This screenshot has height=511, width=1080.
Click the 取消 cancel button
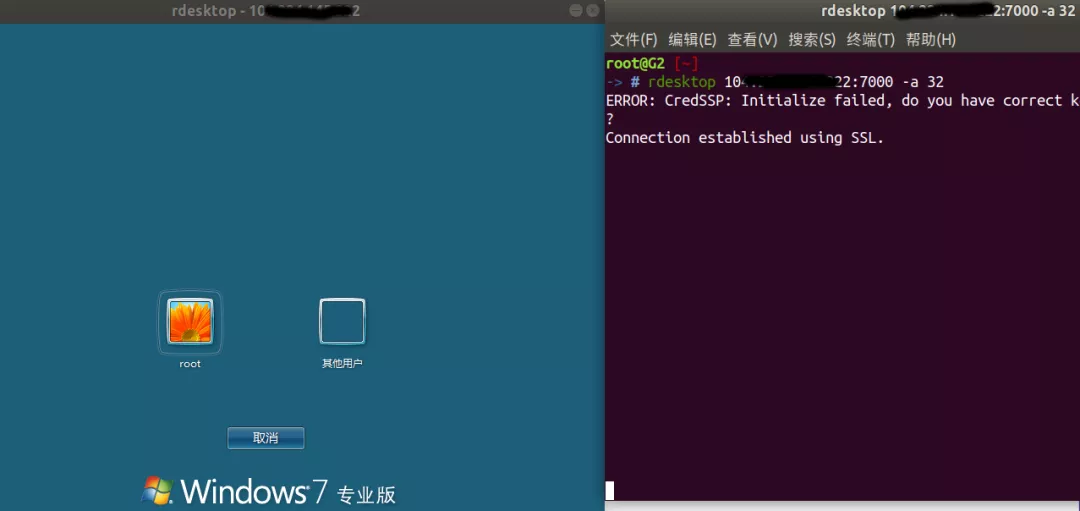pos(266,438)
